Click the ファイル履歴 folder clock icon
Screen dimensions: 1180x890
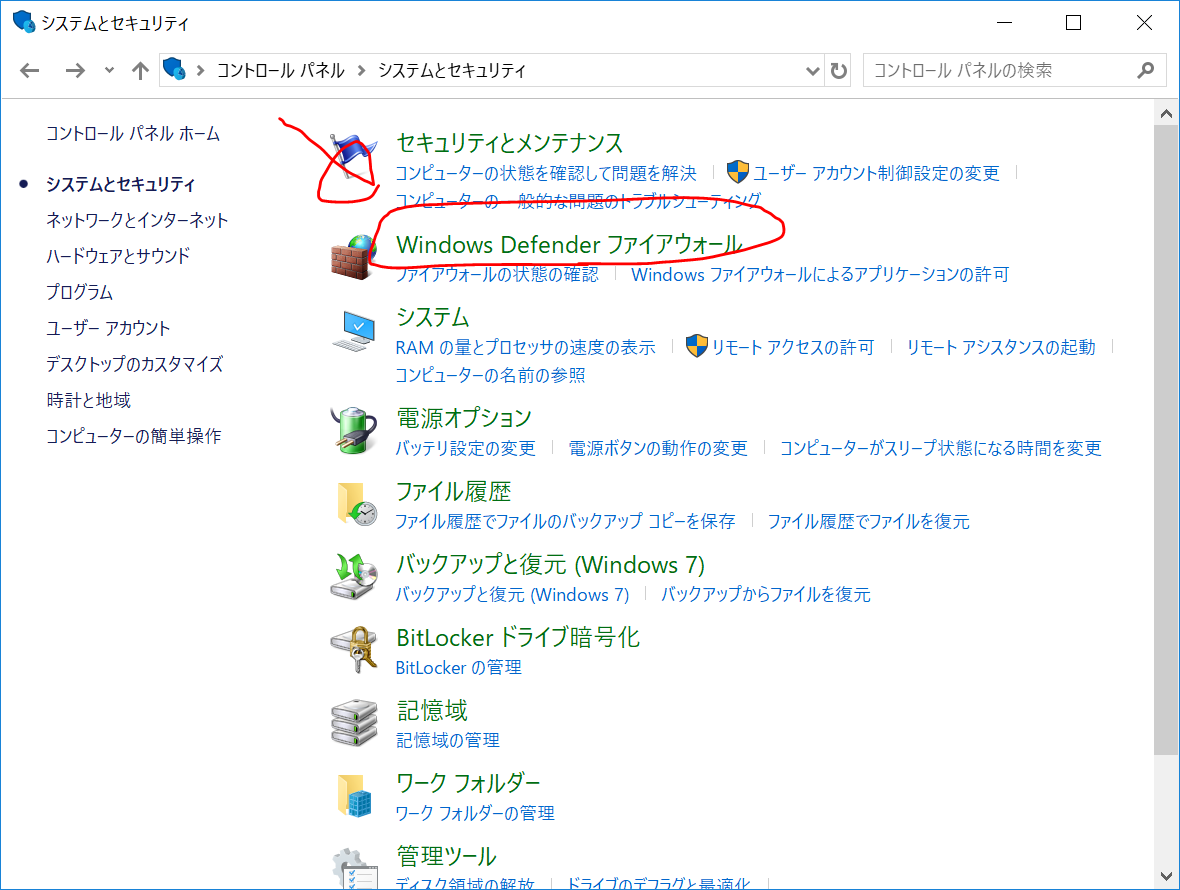coord(353,504)
